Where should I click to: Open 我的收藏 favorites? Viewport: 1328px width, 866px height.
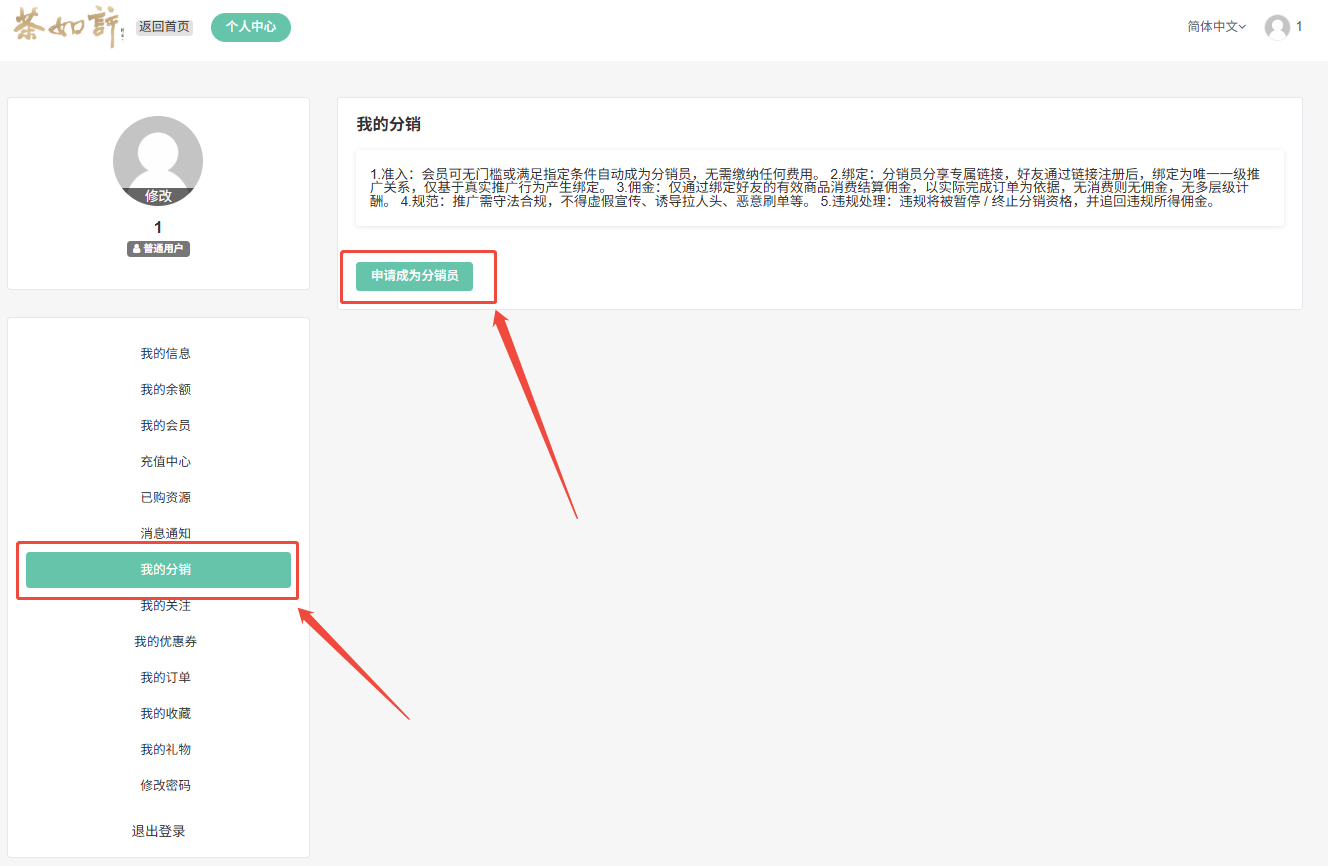pyautogui.click(x=165, y=714)
